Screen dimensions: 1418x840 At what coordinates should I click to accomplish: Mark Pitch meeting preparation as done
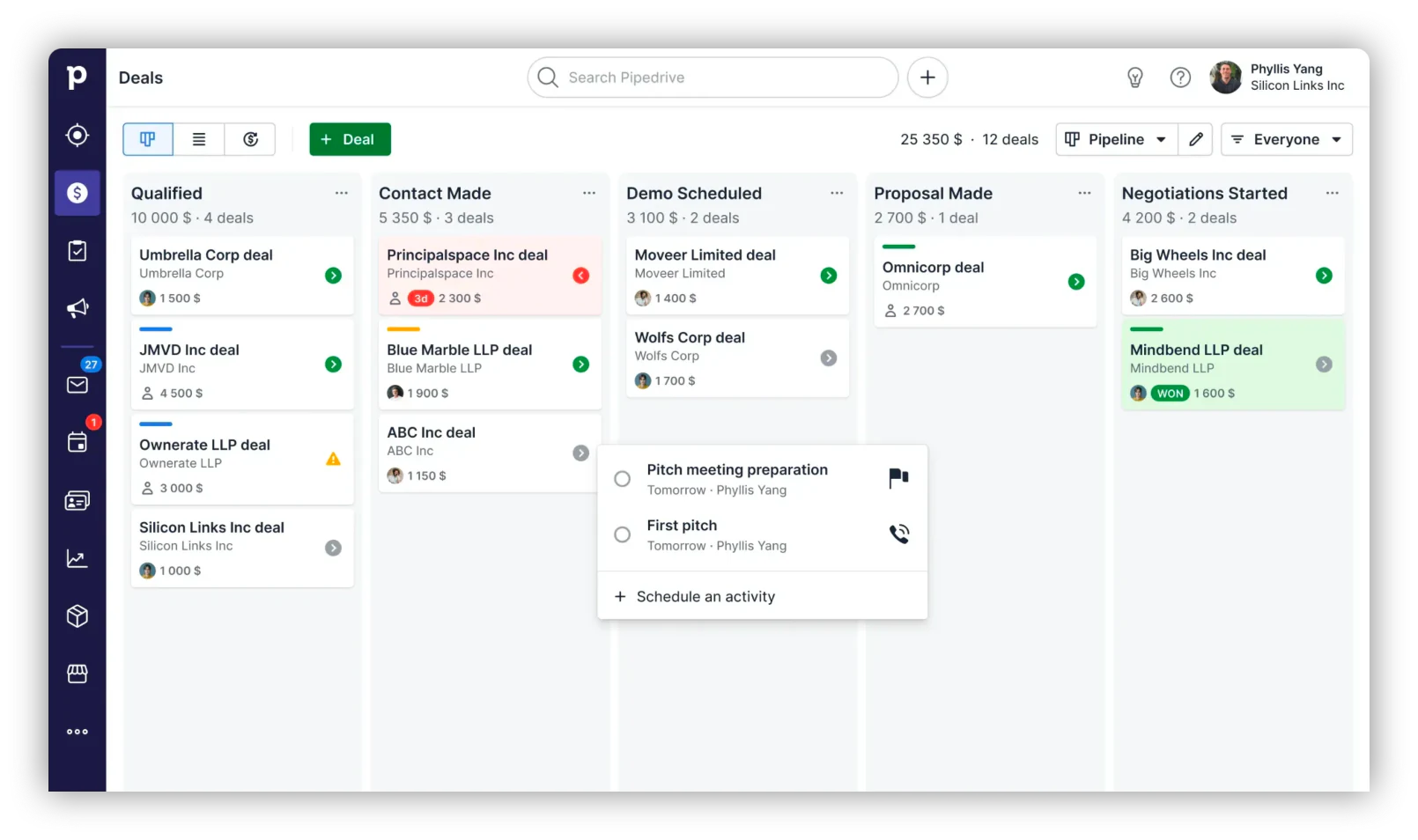click(x=622, y=479)
